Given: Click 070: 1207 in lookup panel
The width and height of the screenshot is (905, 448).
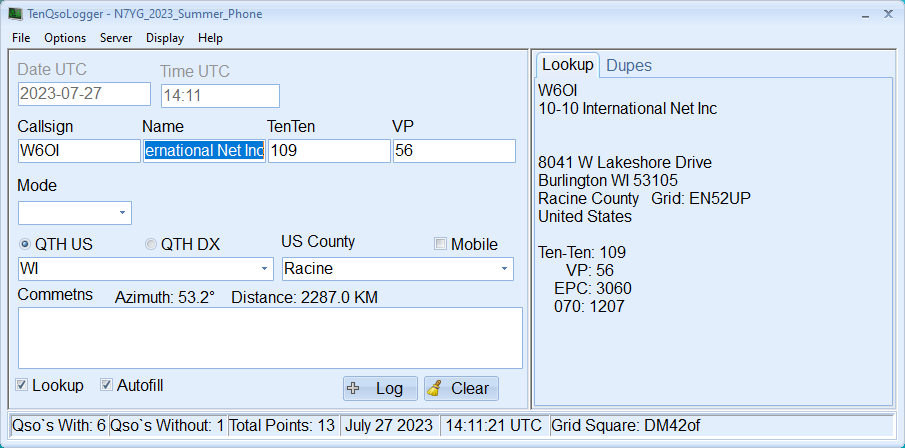Looking at the screenshot, I should (x=589, y=306).
